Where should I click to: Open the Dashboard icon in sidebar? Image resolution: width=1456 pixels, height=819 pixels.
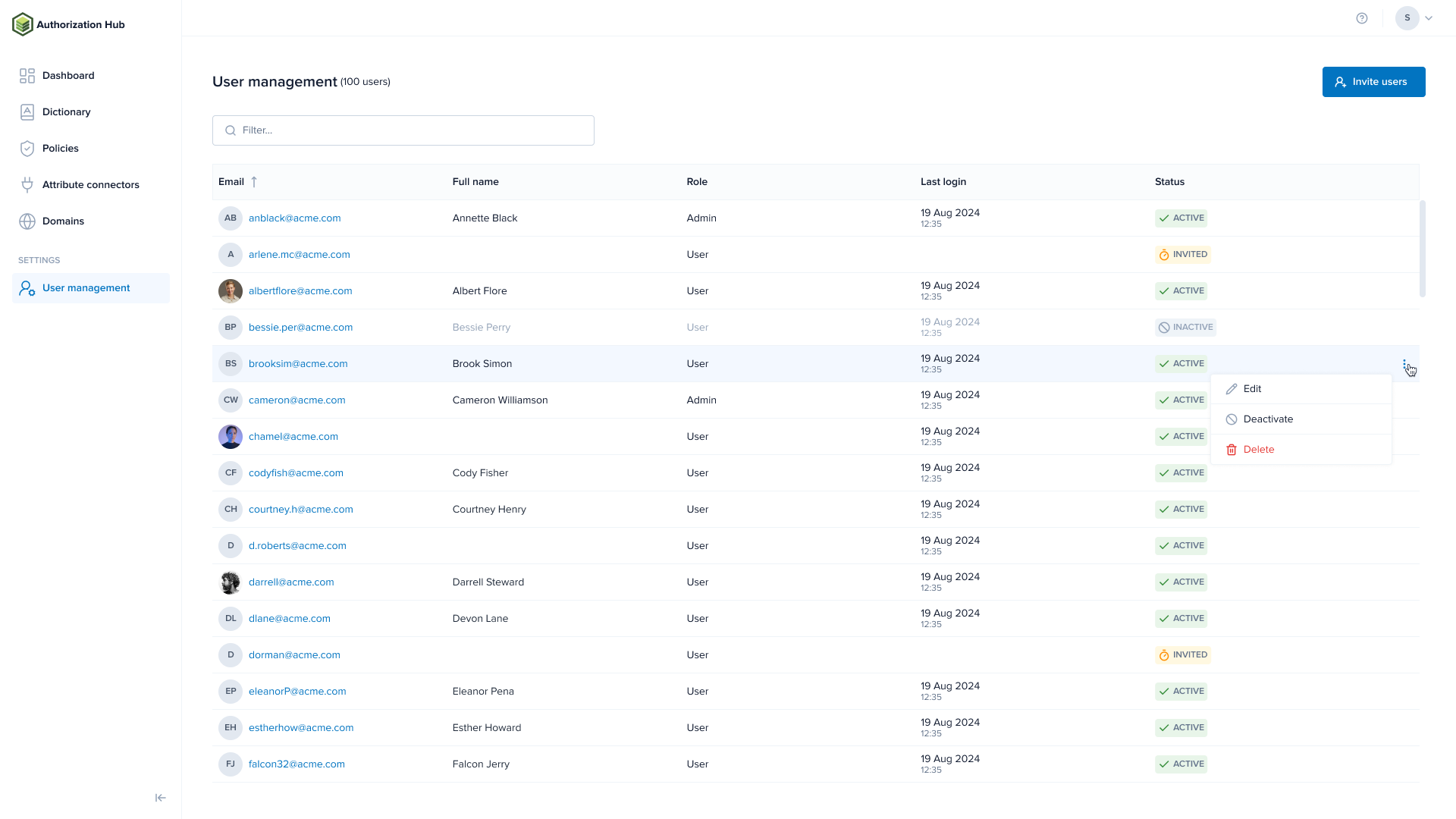(27, 76)
